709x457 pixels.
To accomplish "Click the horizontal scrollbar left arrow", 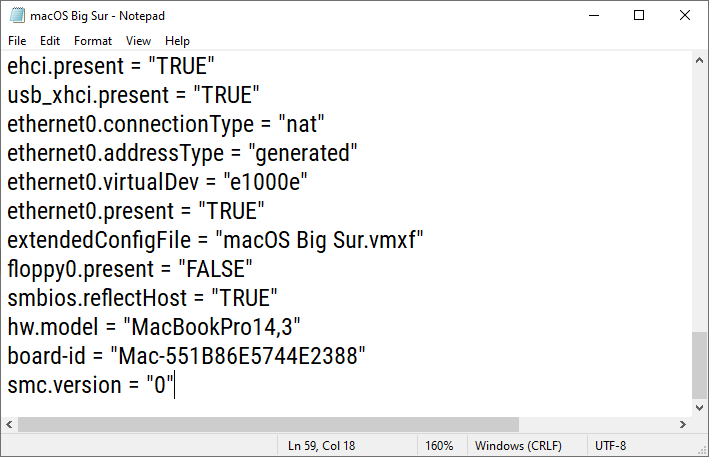I will (9, 424).
